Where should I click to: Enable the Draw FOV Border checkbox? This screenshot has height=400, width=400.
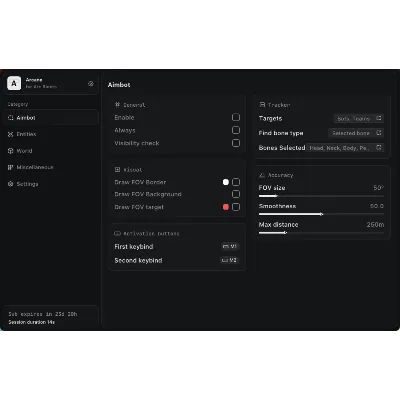pos(236,182)
